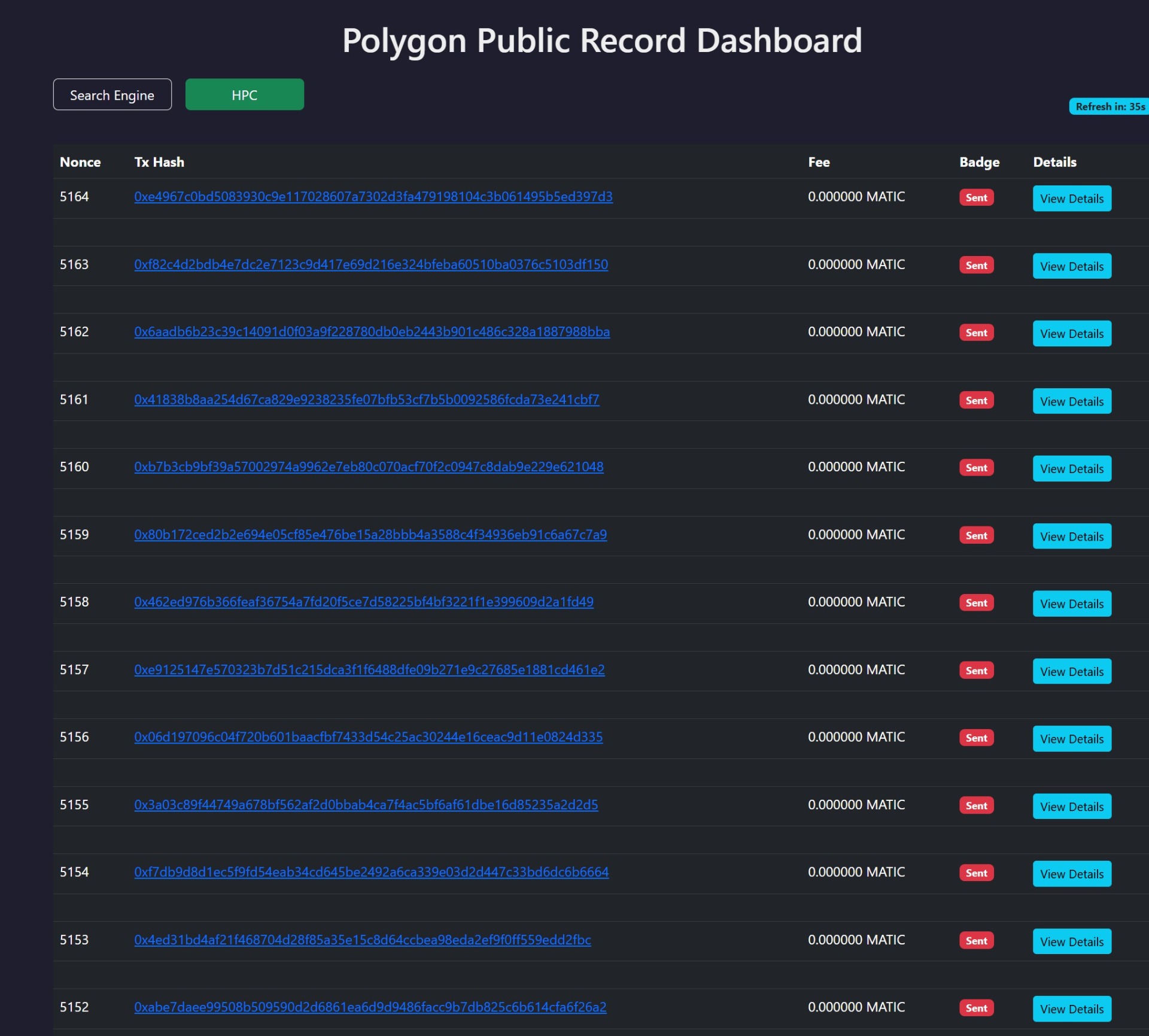Viewport: 1149px width, 1036px height.
Task: Open tx hash link for nonce 5160
Action: coord(368,467)
